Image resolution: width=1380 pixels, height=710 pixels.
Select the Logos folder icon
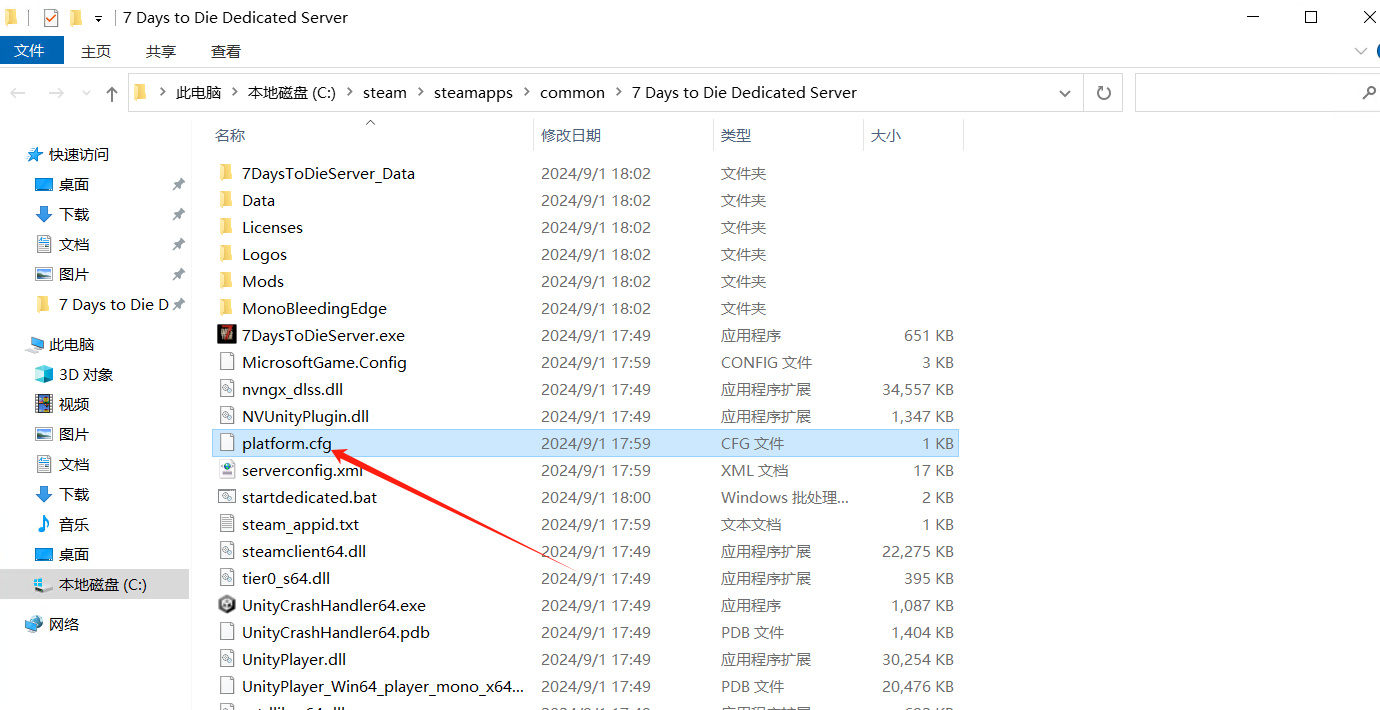226,254
